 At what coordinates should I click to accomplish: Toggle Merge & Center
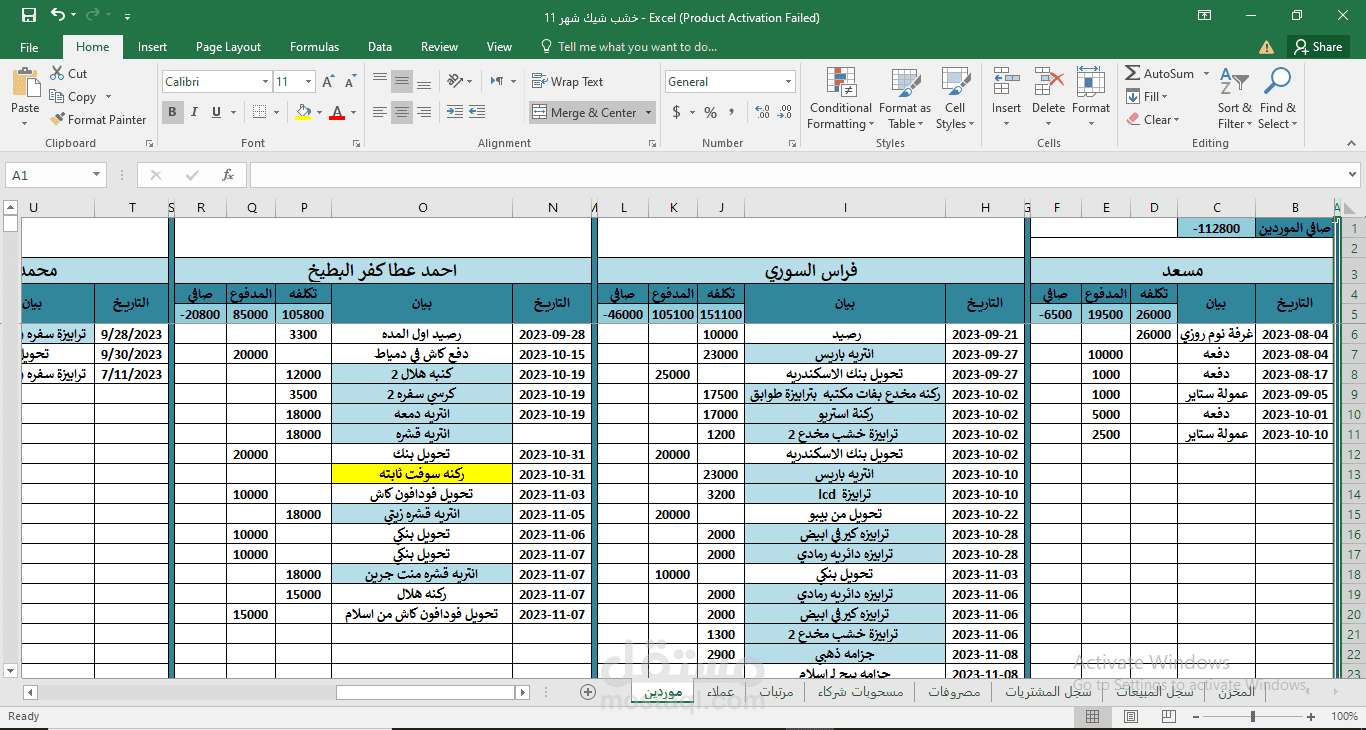coord(585,113)
